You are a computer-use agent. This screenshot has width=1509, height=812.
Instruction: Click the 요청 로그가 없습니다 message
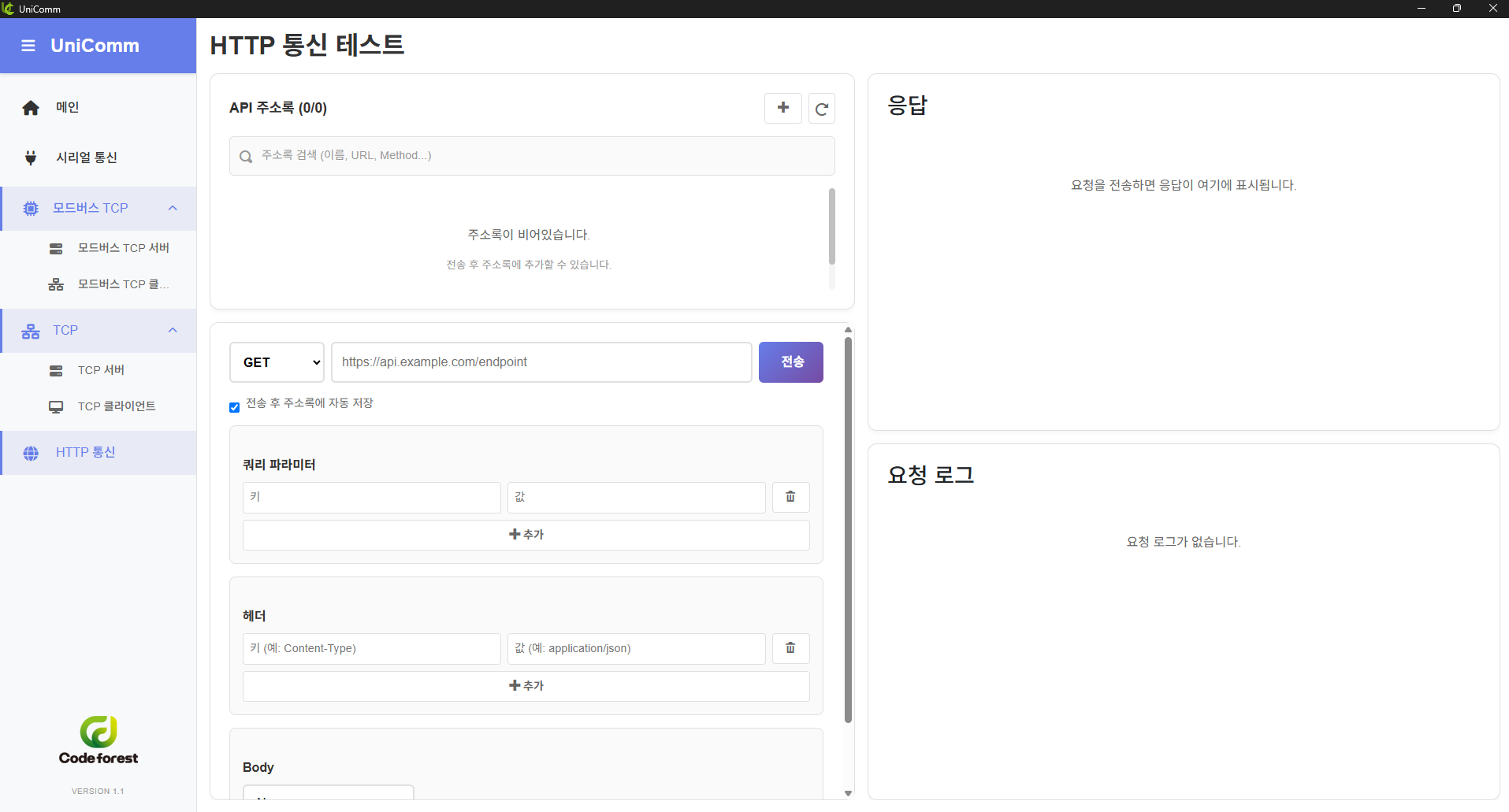coord(1184,542)
